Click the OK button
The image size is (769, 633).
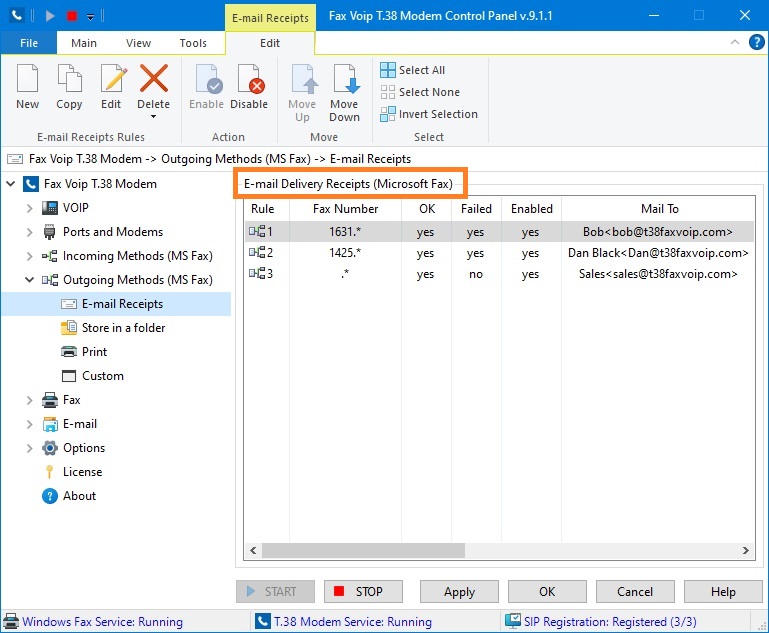point(547,592)
